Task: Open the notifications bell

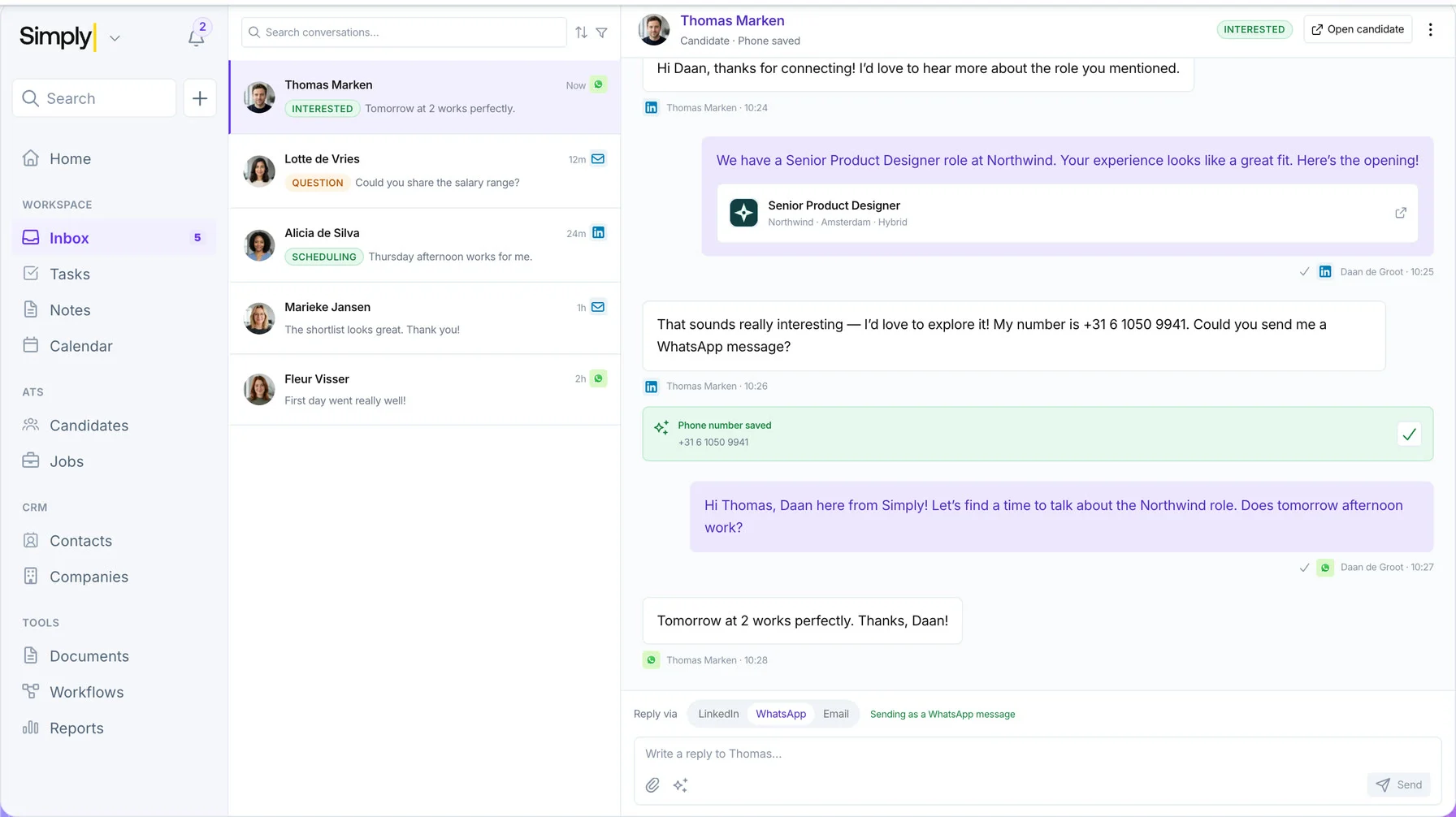Action: [197, 36]
